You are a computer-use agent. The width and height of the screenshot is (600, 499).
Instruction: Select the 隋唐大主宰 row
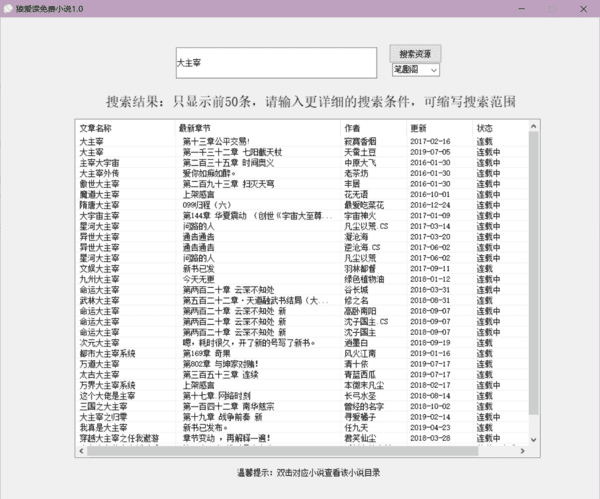302,205
